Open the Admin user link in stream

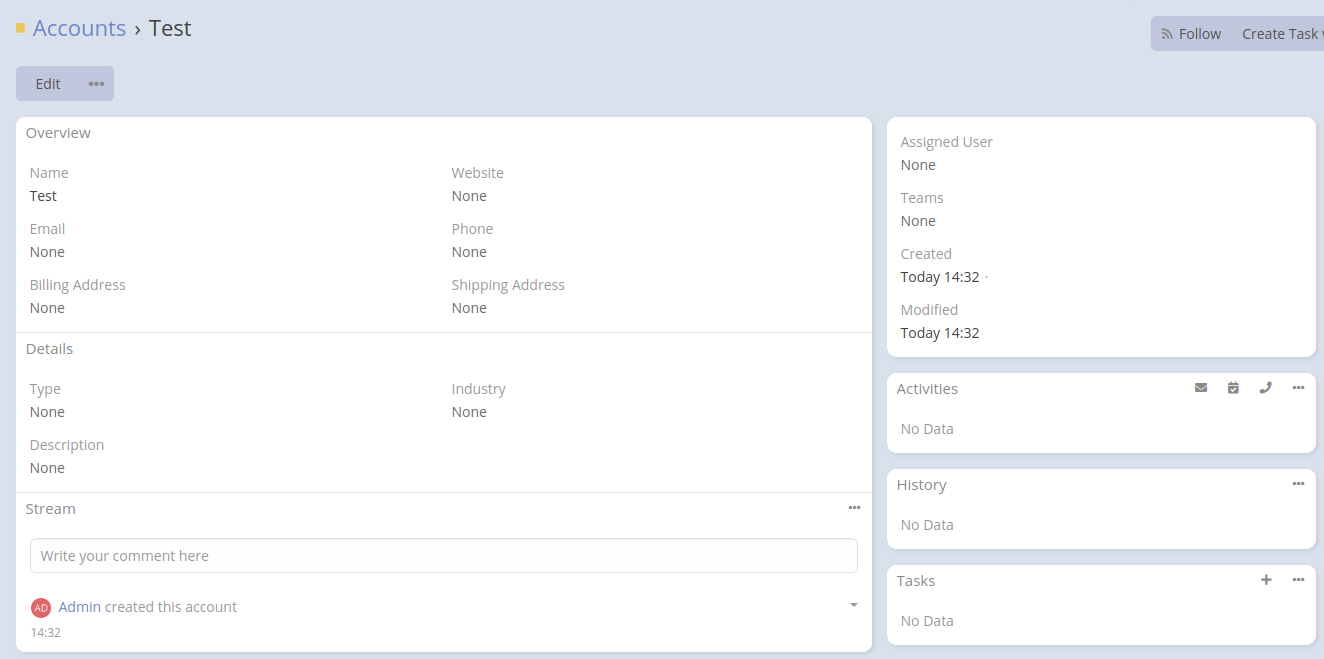(x=80, y=607)
